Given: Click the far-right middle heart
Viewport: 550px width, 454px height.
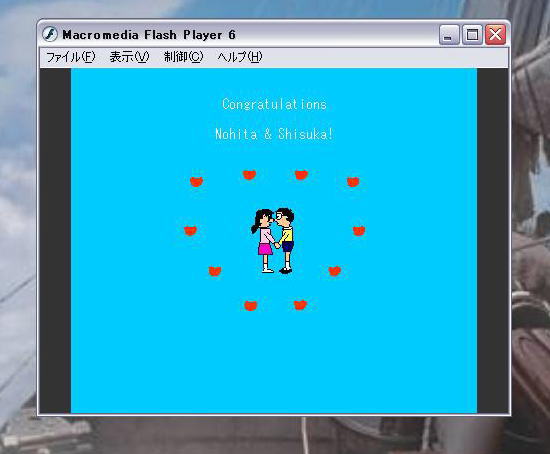Looking at the screenshot, I should [359, 231].
